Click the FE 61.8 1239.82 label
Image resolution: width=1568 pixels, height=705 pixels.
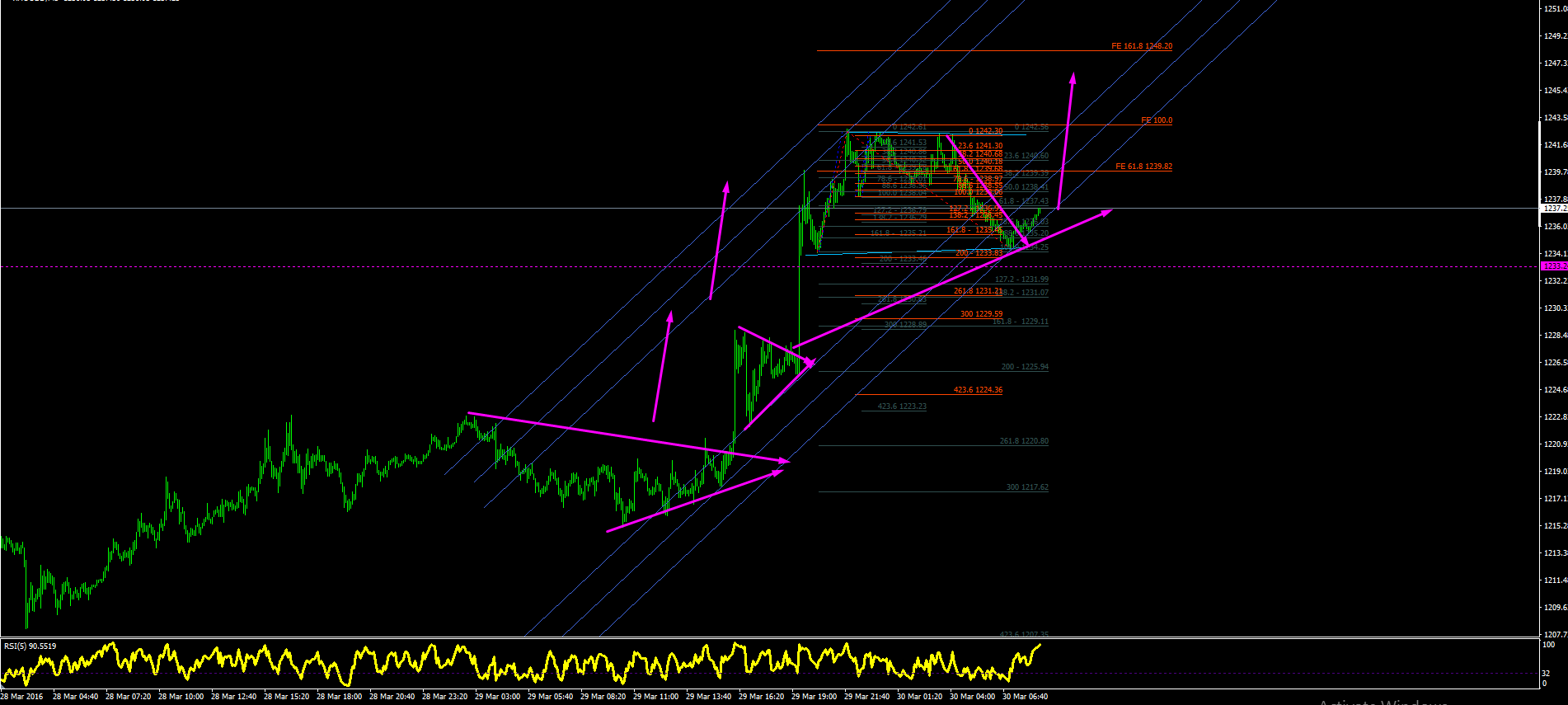pyautogui.click(x=1143, y=167)
